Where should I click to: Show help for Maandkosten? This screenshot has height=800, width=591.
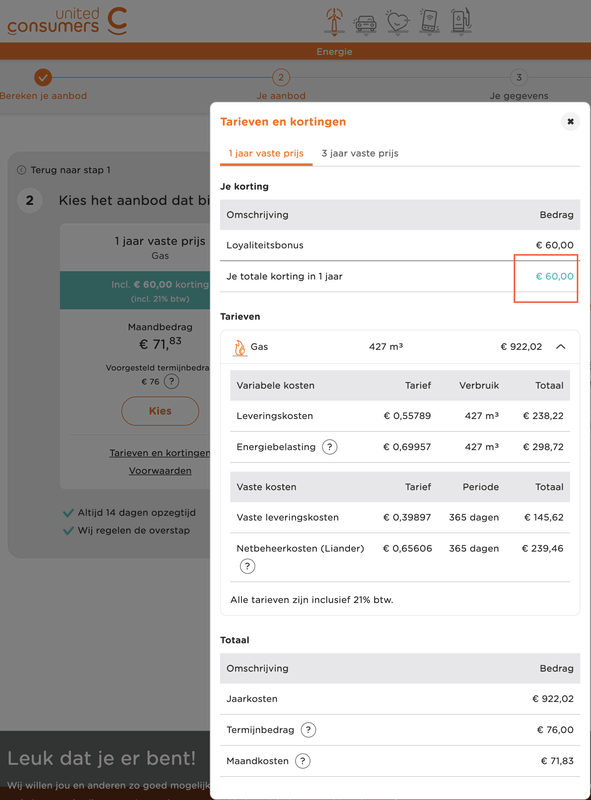303,761
